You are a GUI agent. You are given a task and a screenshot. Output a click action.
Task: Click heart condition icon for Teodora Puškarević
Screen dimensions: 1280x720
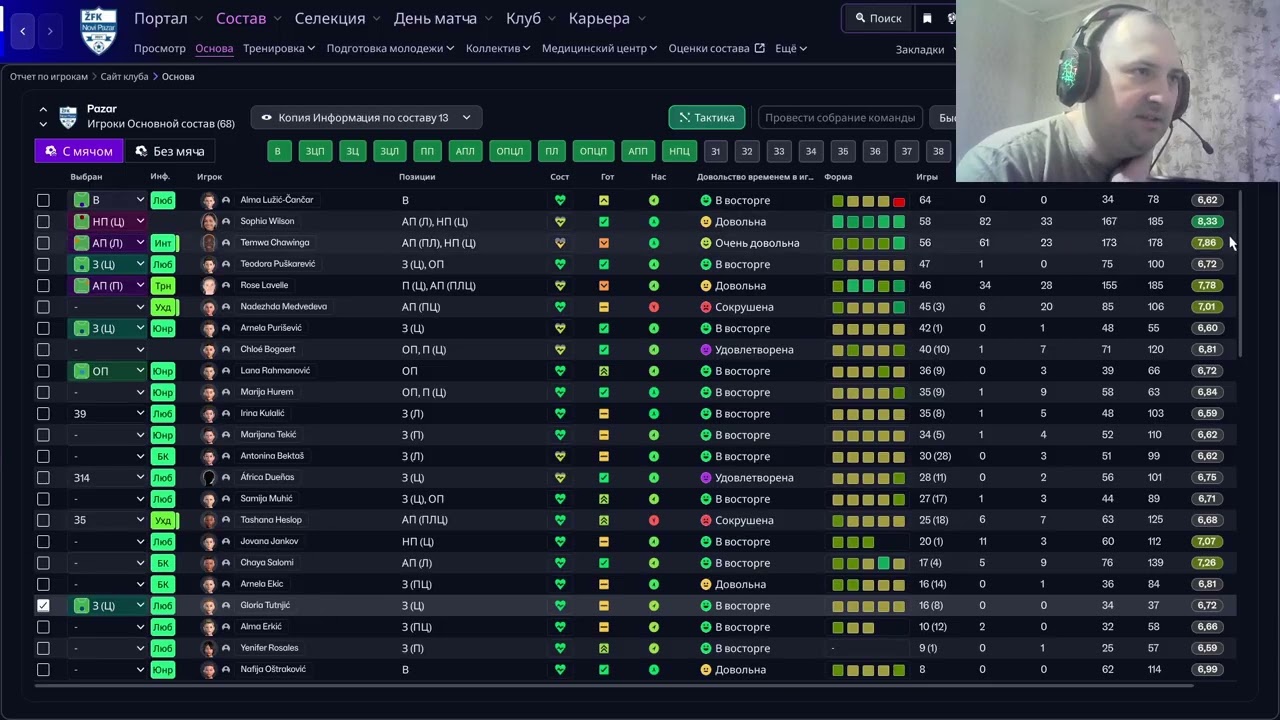(560, 264)
